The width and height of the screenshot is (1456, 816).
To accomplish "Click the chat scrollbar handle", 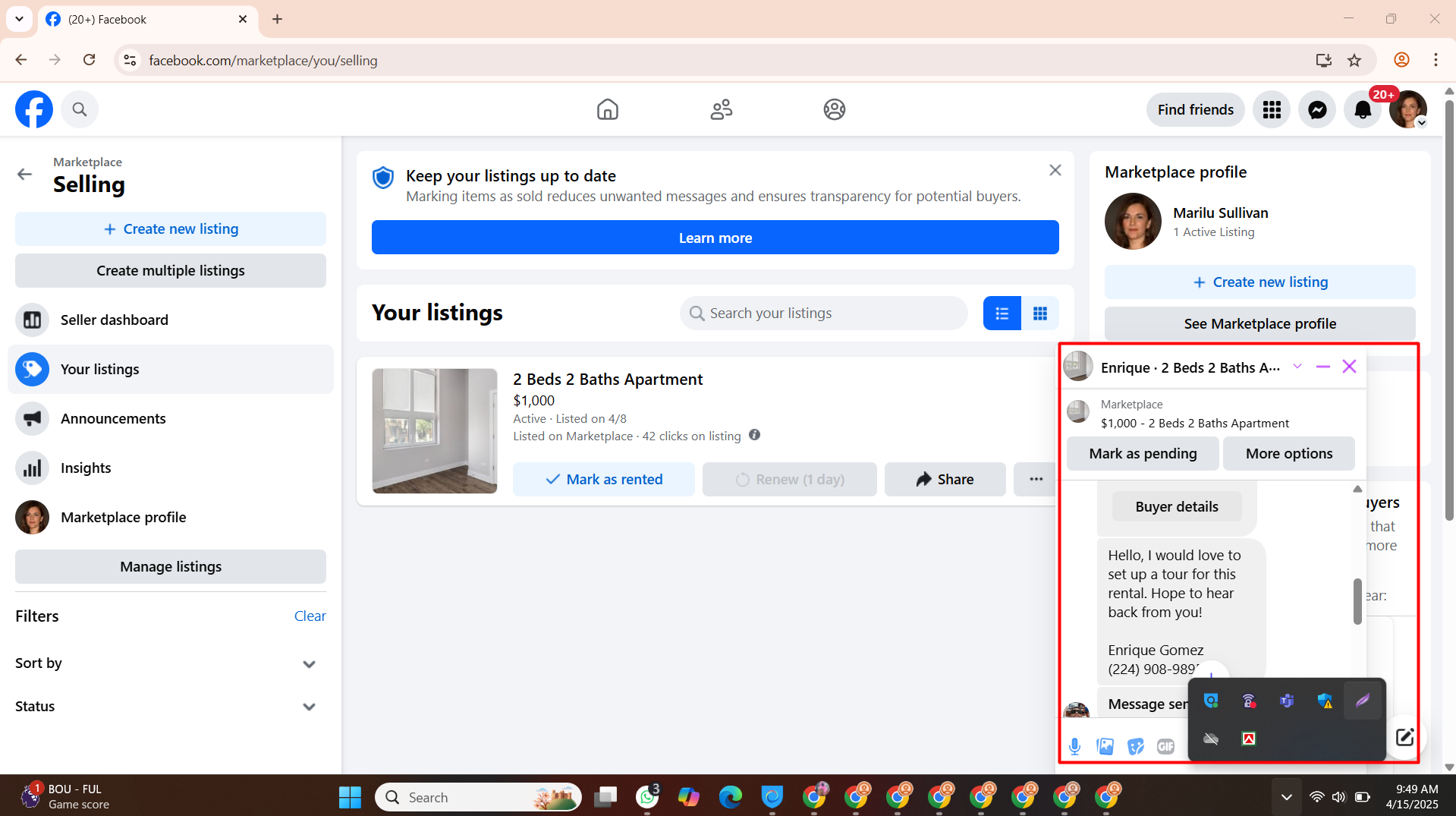I will (x=1357, y=601).
